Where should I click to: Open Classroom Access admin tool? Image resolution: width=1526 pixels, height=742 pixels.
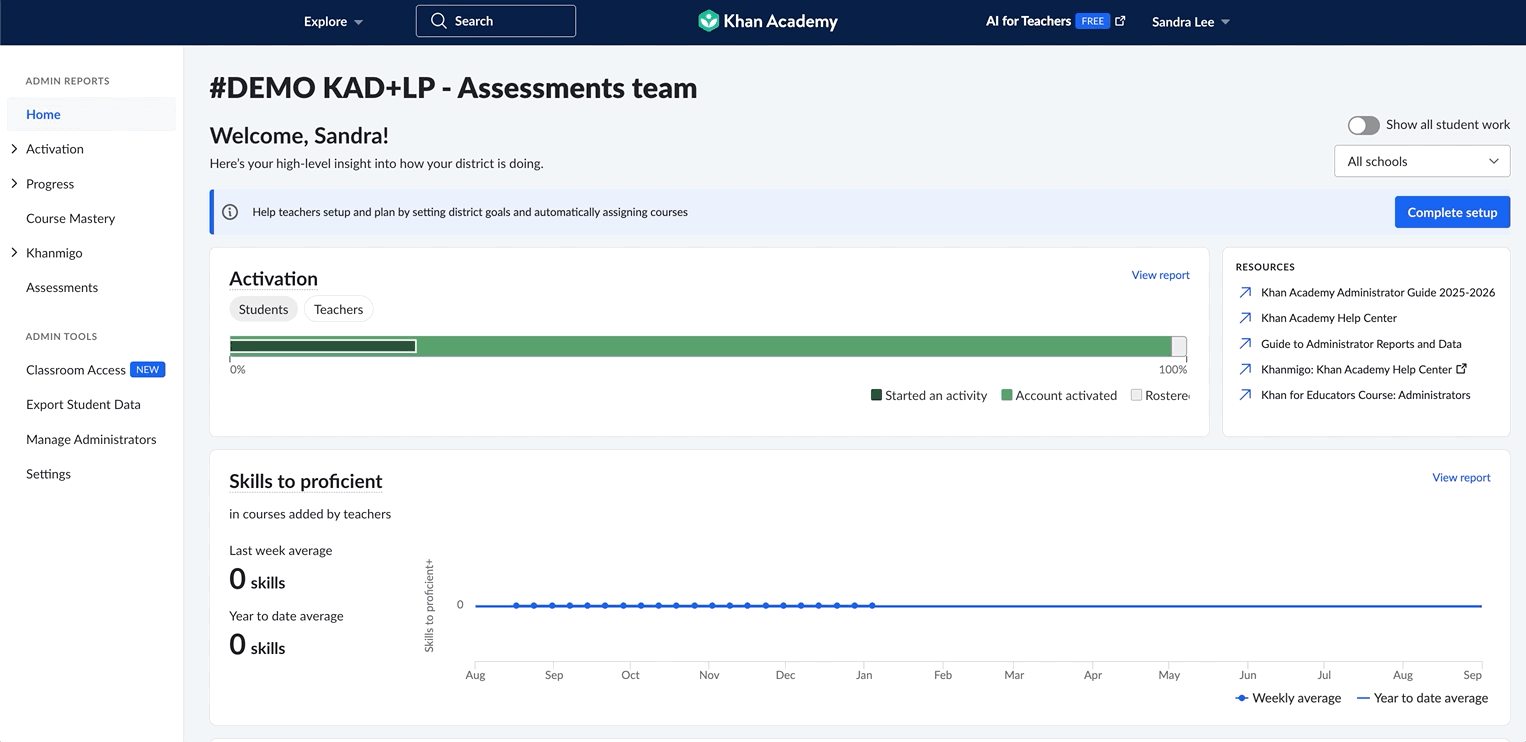coord(76,370)
